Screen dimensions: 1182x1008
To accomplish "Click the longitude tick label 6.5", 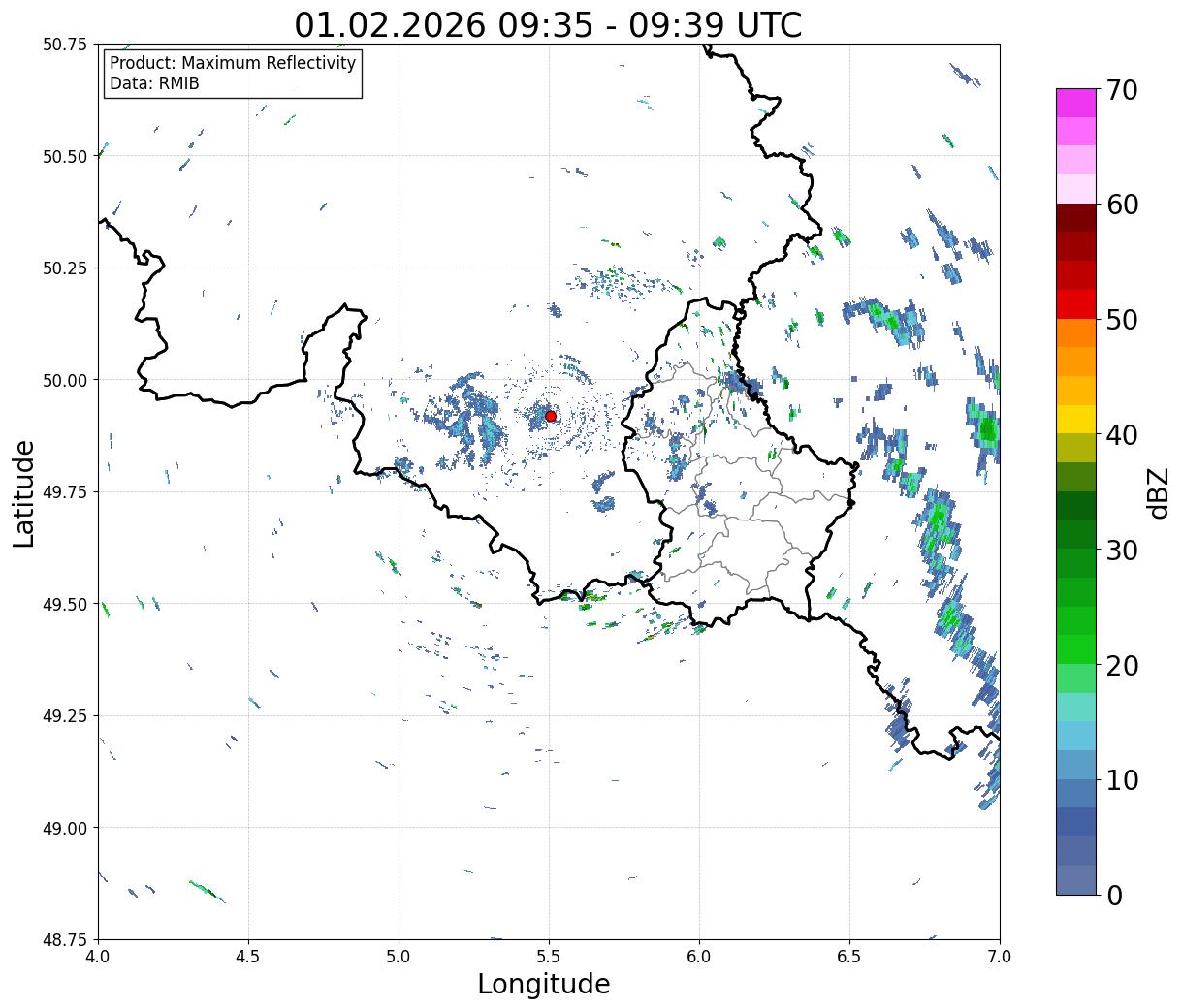I will [x=849, y=956].
